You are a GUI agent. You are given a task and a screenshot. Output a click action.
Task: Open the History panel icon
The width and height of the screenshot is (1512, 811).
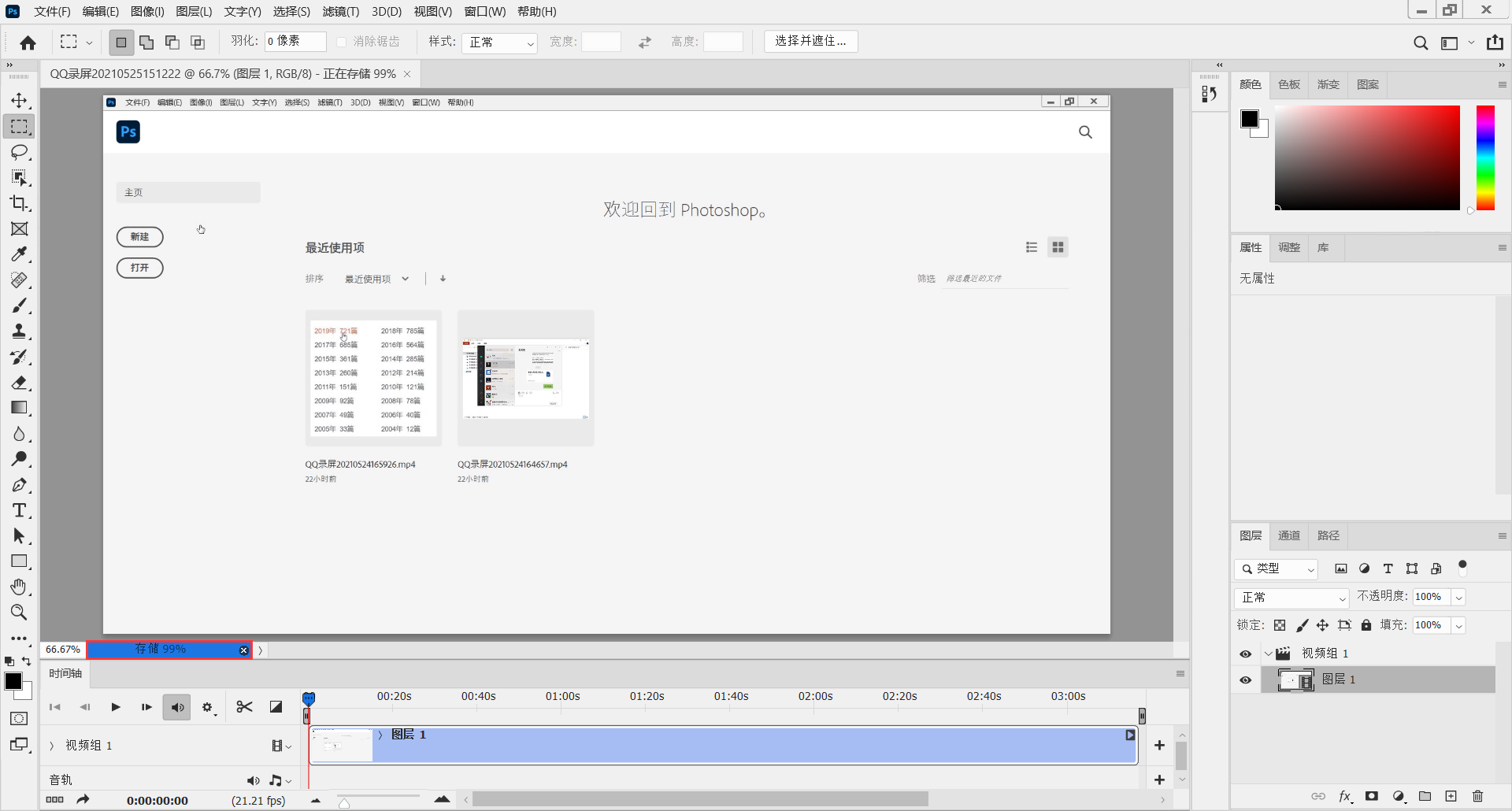[x=1210, y=94]
